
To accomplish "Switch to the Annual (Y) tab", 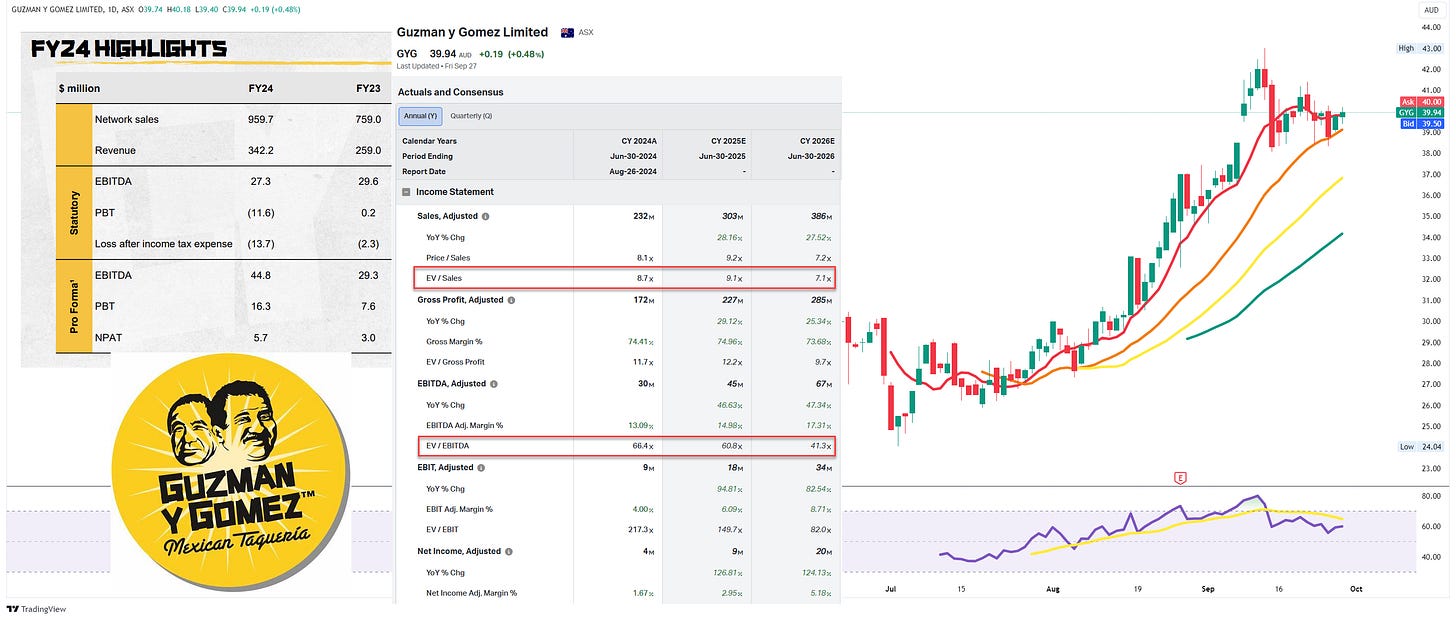I will coord(419,116).
